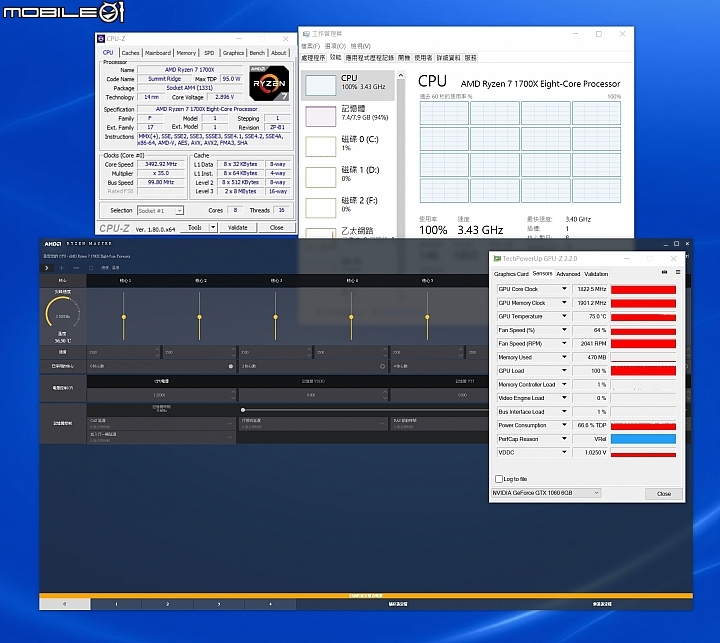Viewport: 720px width, 643px height.
Task: Click the plus icon in Ryzen Master toolbar
Action: click(x=62, y=267)
